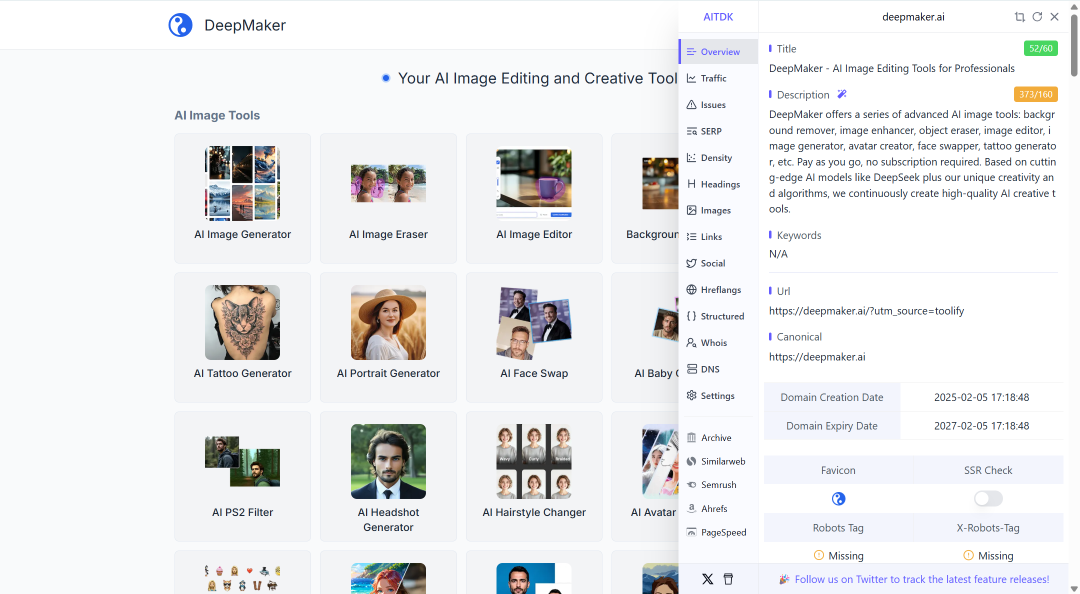Click the Hreflangs globe icon
The image size is (1080, 594).
coord(692,289)
